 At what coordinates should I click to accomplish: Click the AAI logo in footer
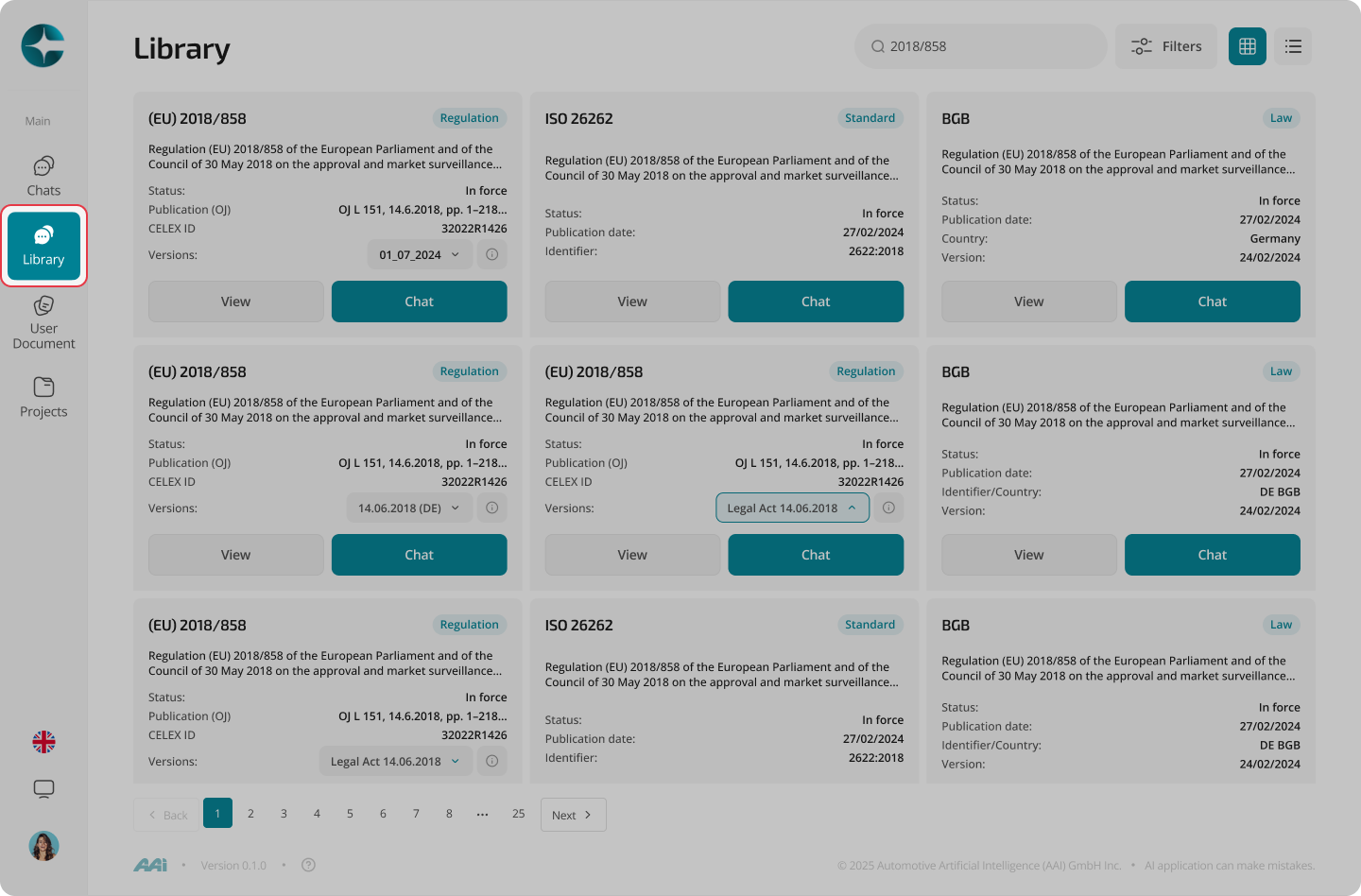pos(150,865)
